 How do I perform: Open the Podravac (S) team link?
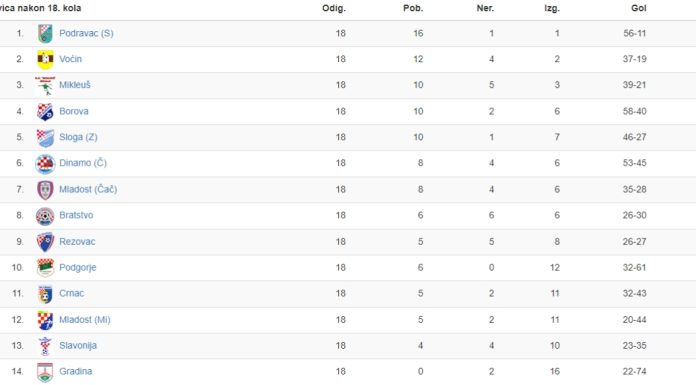86,33
